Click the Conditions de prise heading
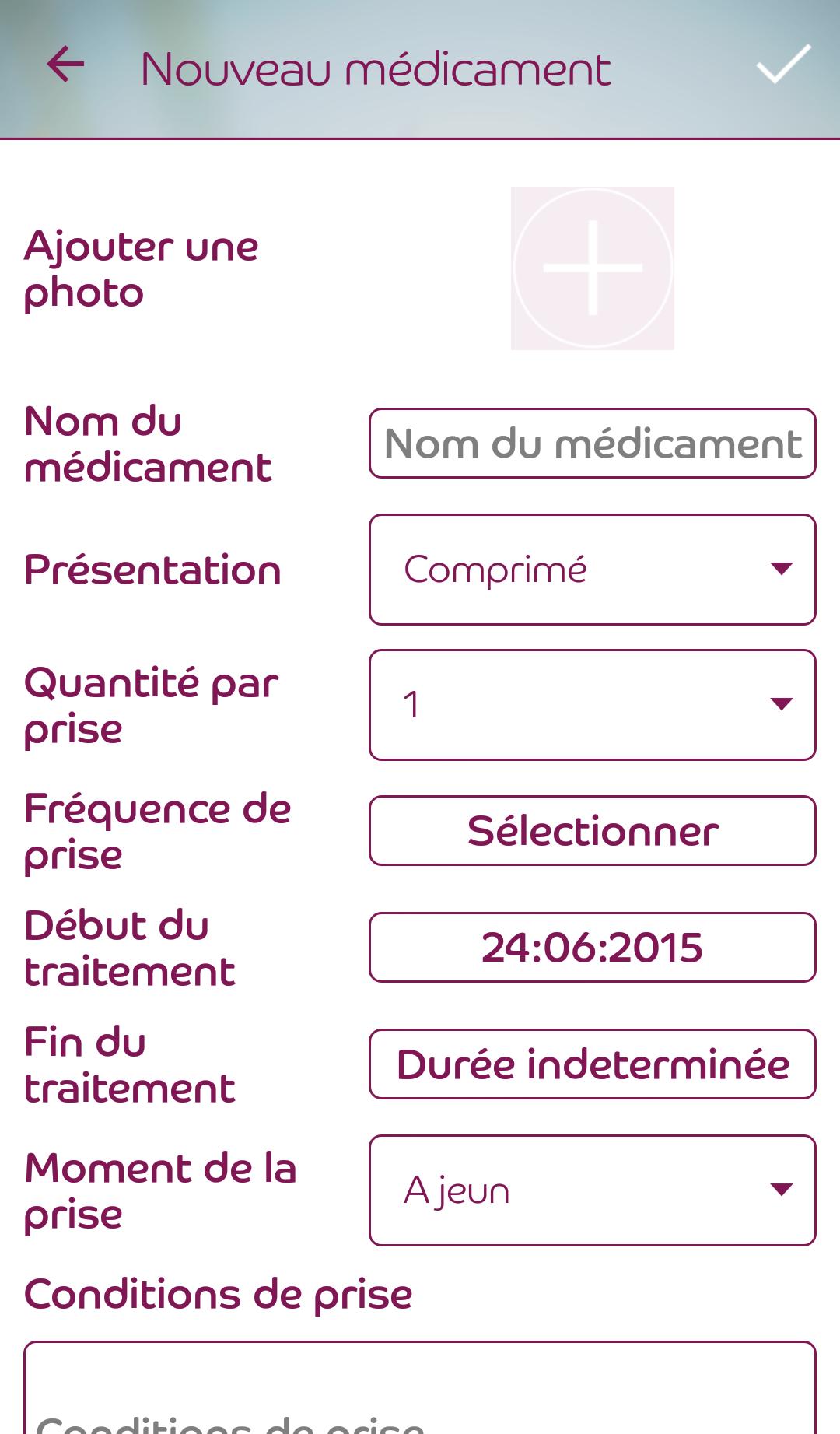 [218, 1295]
